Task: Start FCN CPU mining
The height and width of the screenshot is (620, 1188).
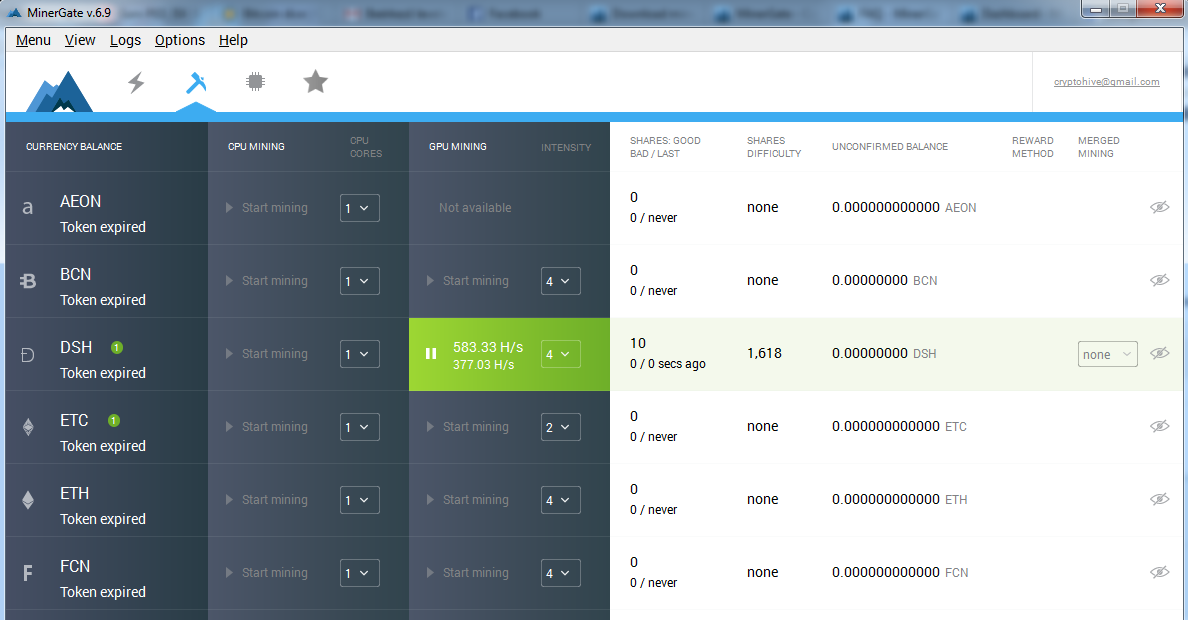Action: point(267,573)
